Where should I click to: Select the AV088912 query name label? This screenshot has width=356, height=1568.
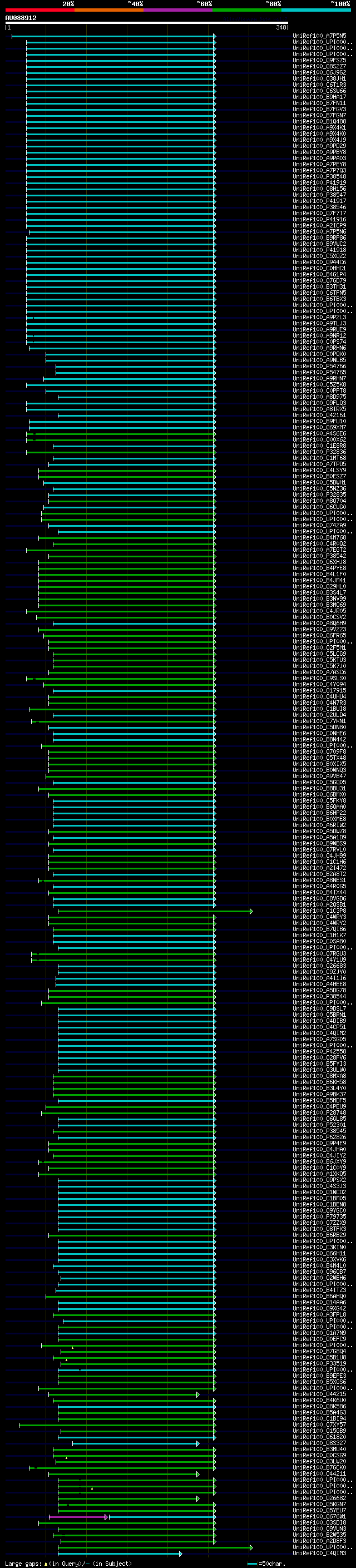click(21, 18)
